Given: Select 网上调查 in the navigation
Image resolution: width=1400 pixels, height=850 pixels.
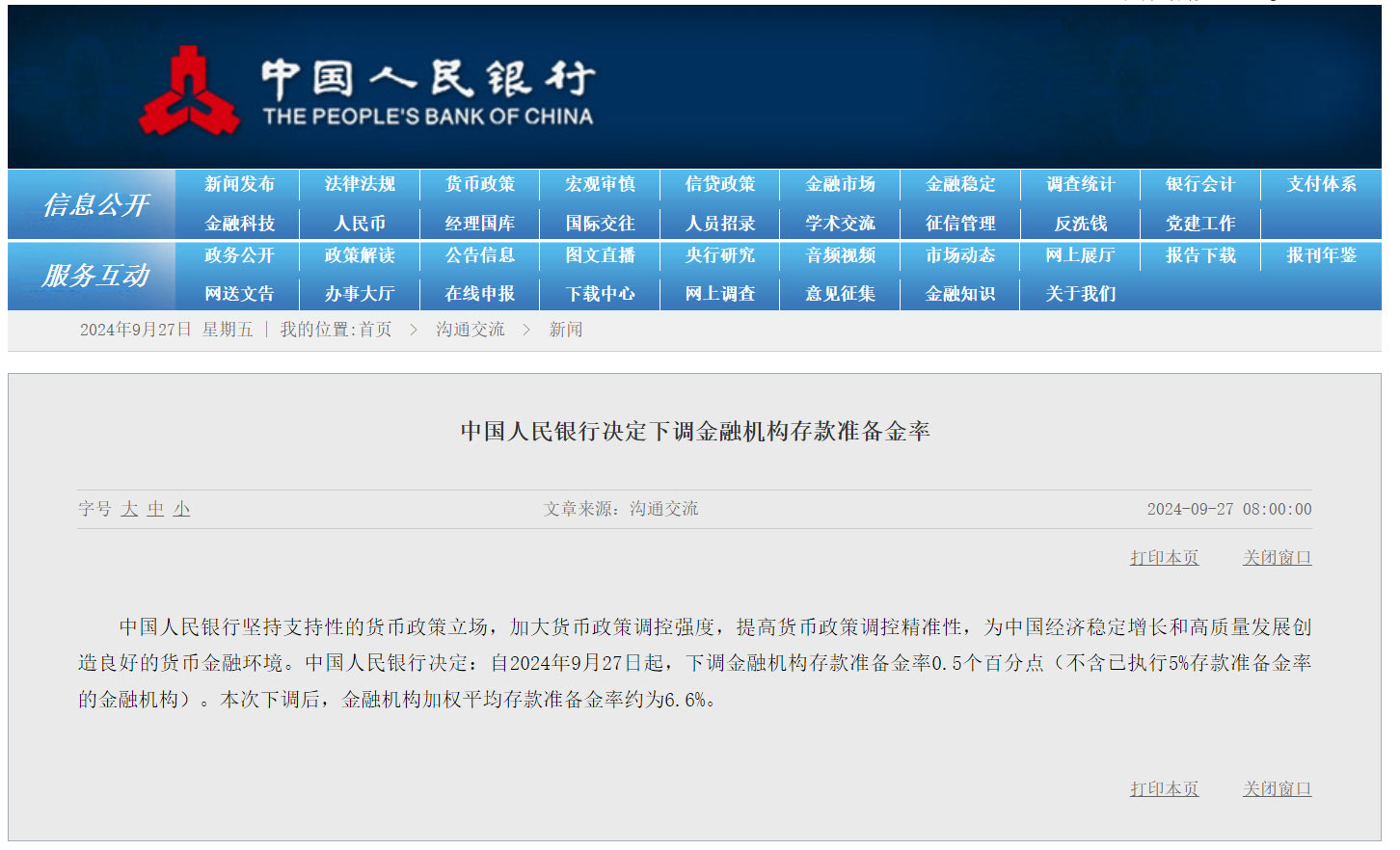Looking at the screenshot, I should point(720,294).
